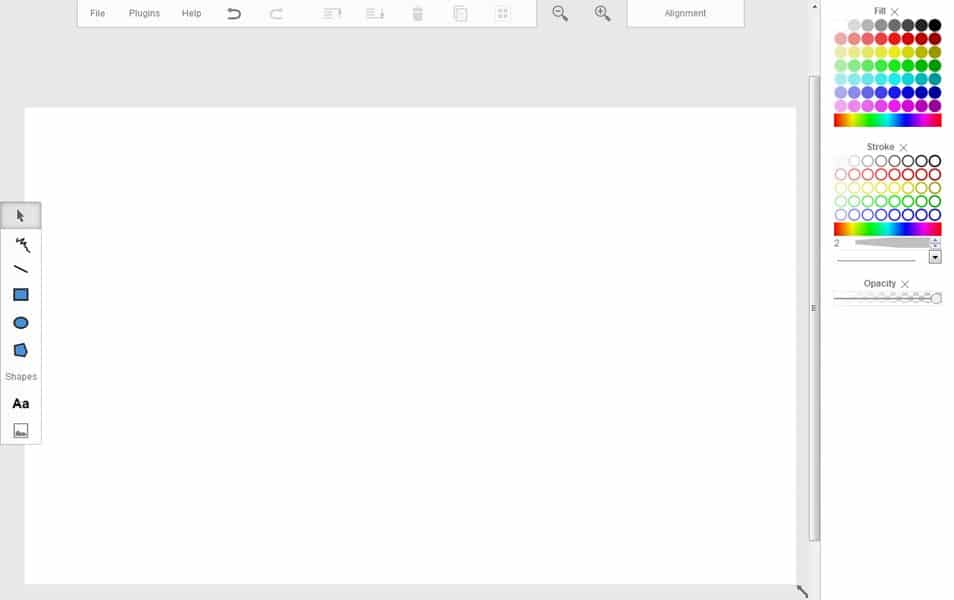This screenshot has height=600, width=954.
Task: Choose the Rectangle tool
Action: coord(21,294)
